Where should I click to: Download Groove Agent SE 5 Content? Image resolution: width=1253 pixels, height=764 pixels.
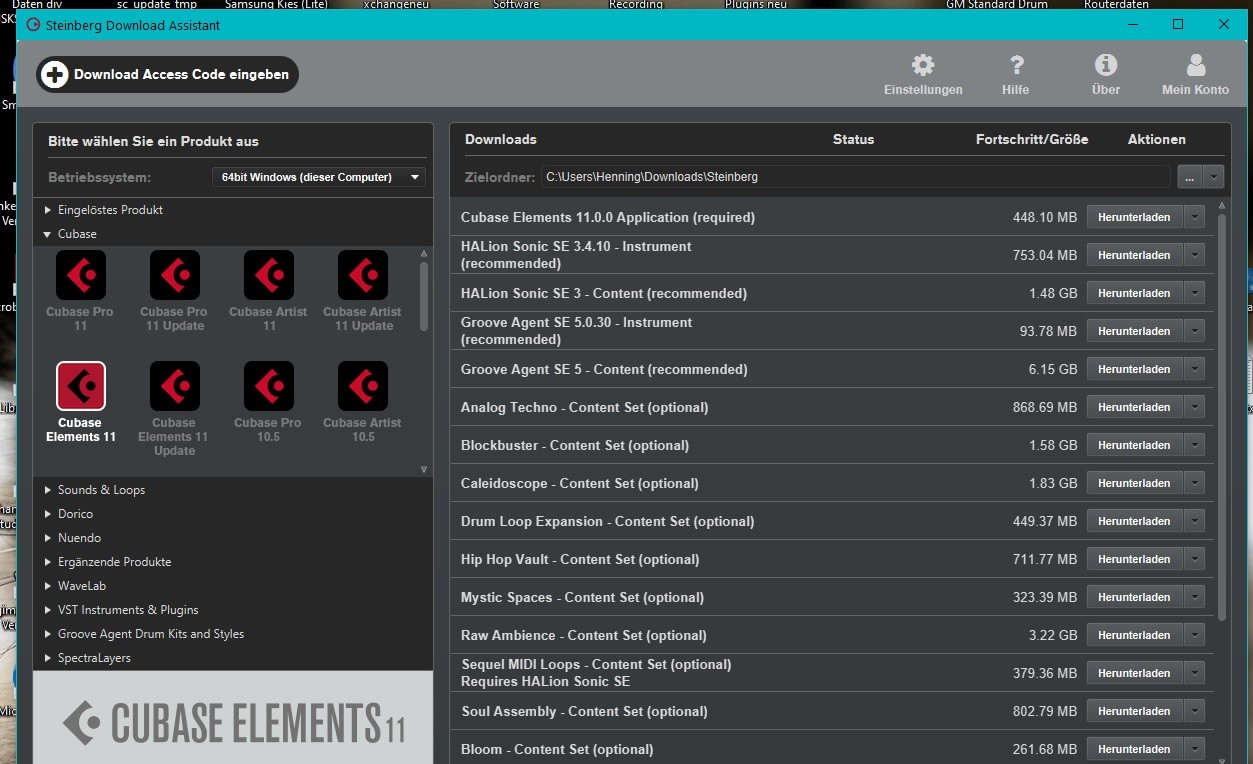click(x=1134, y=369)
